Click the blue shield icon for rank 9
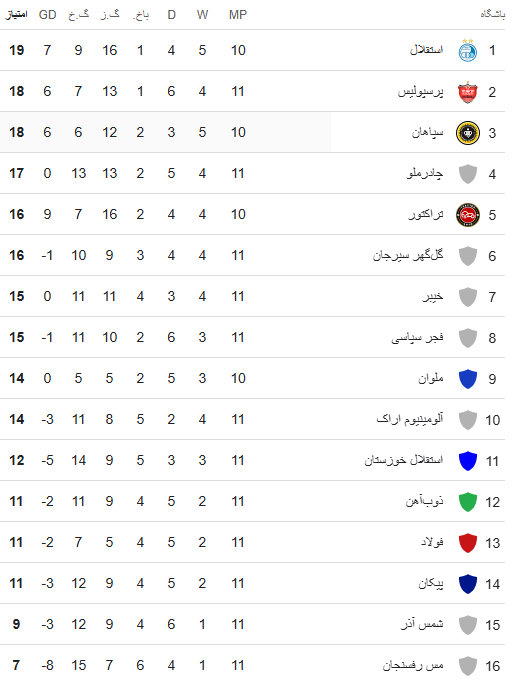This screenshot has width=512, height=684. pyautogui.click(x=468, y=379)
